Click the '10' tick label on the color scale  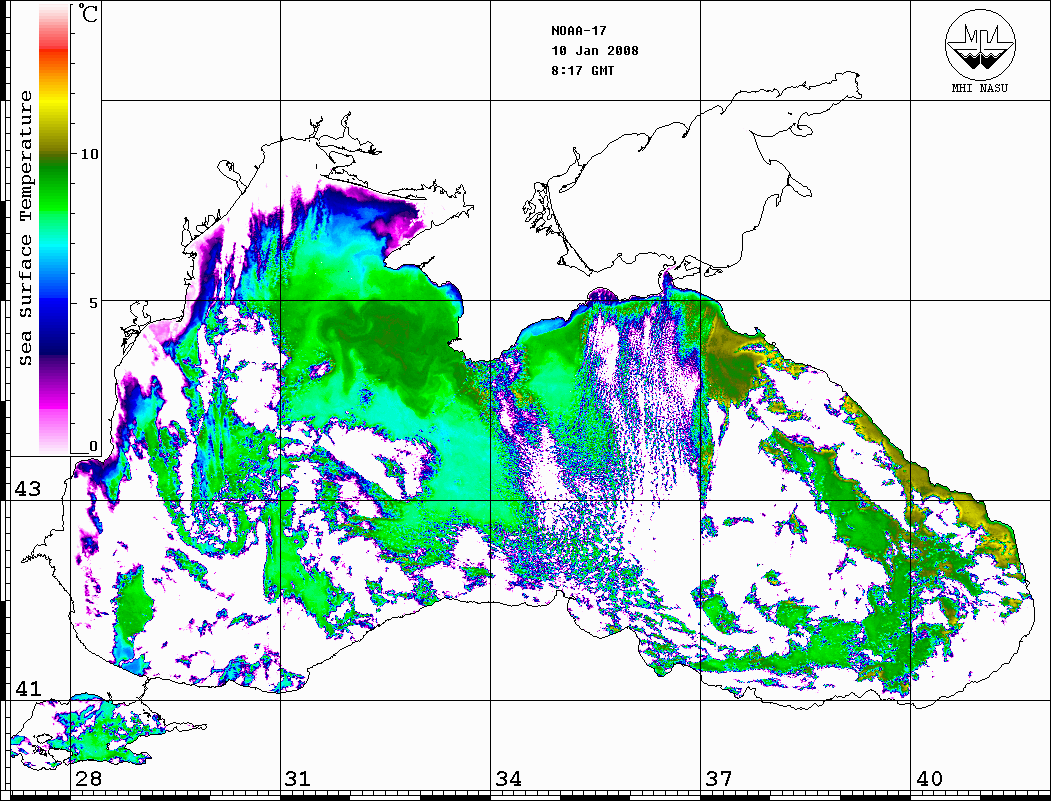89,154
